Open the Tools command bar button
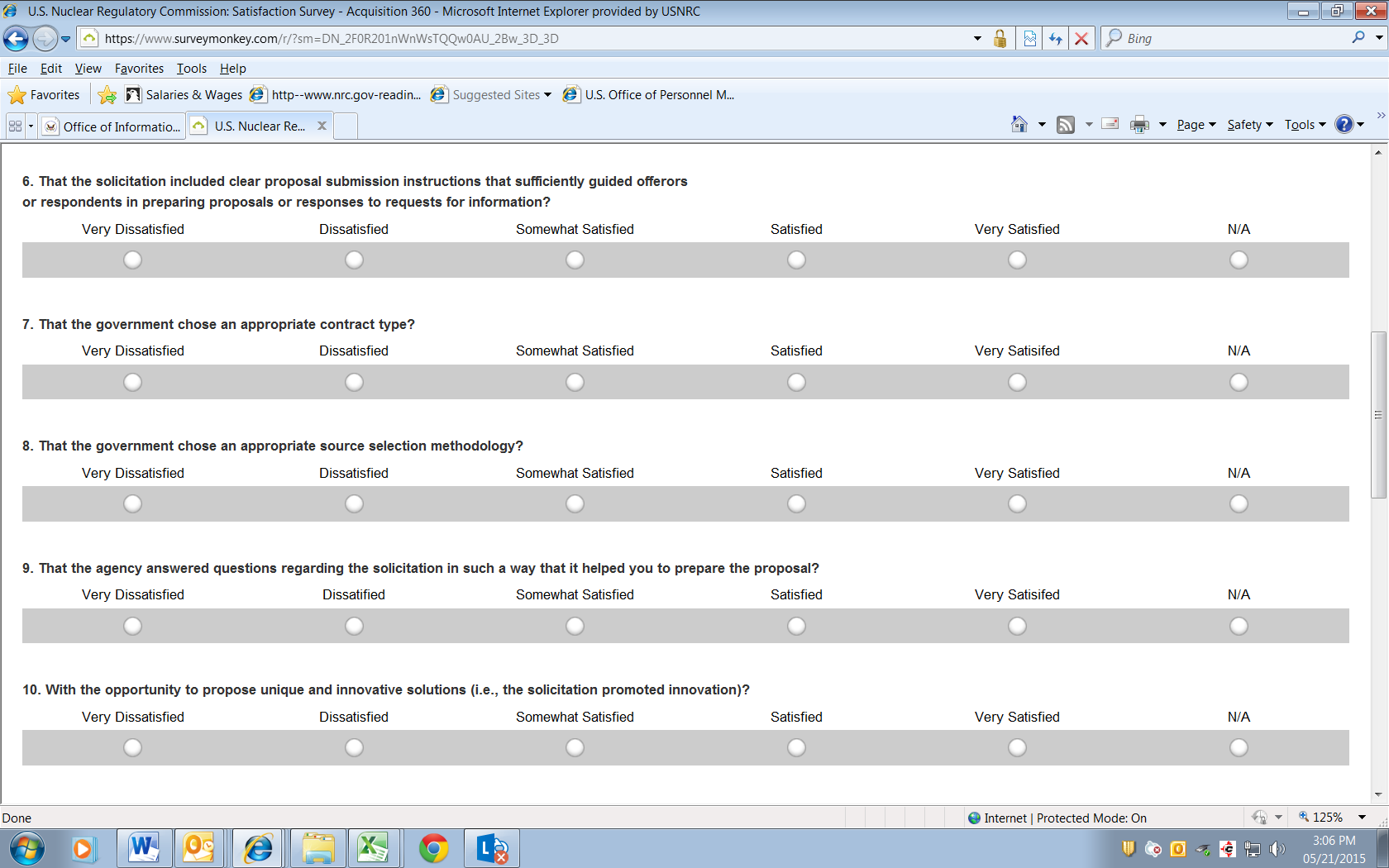 (x=1305, y=125)
